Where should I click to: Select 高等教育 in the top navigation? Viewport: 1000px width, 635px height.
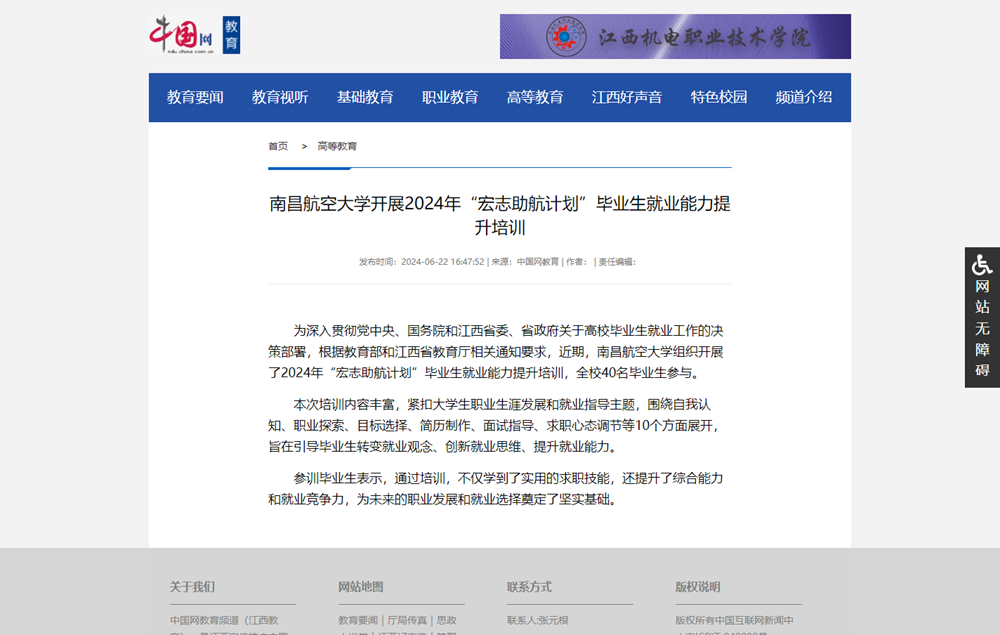pos(534,97)
